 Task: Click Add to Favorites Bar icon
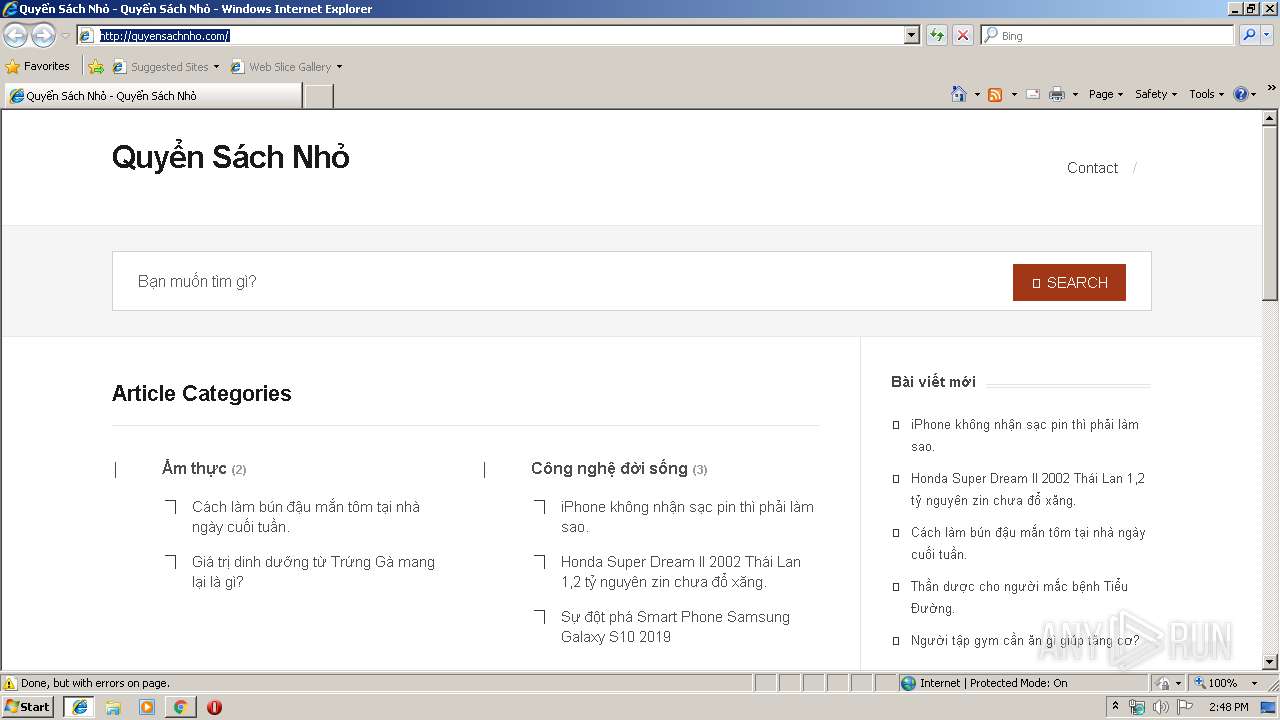point(96,66)
